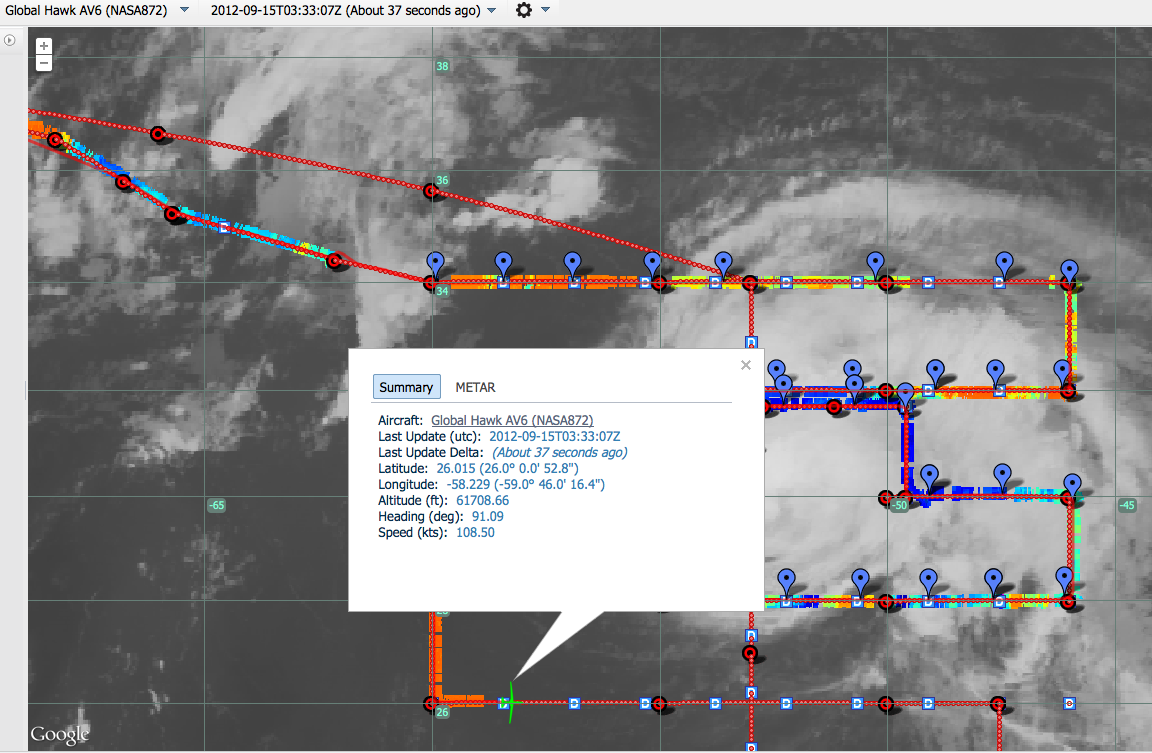This screenshot has height=753, width=1152.
Task: Click the -65 longitude grid label
Action: [216, 505]
